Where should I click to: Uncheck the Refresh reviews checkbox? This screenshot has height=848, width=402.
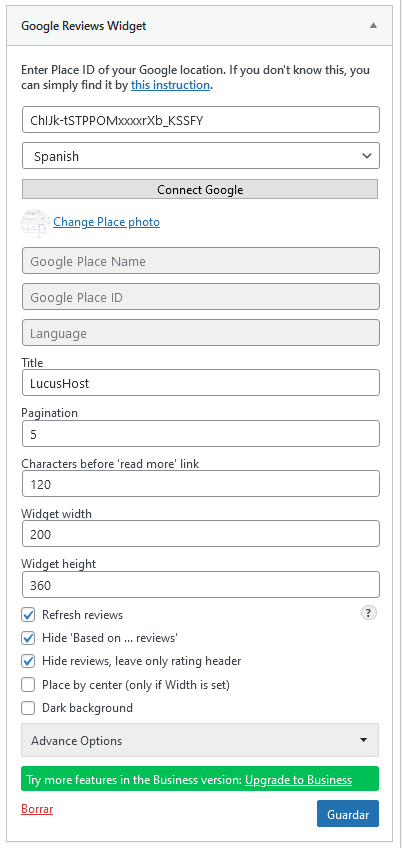[x=28, y=615]
